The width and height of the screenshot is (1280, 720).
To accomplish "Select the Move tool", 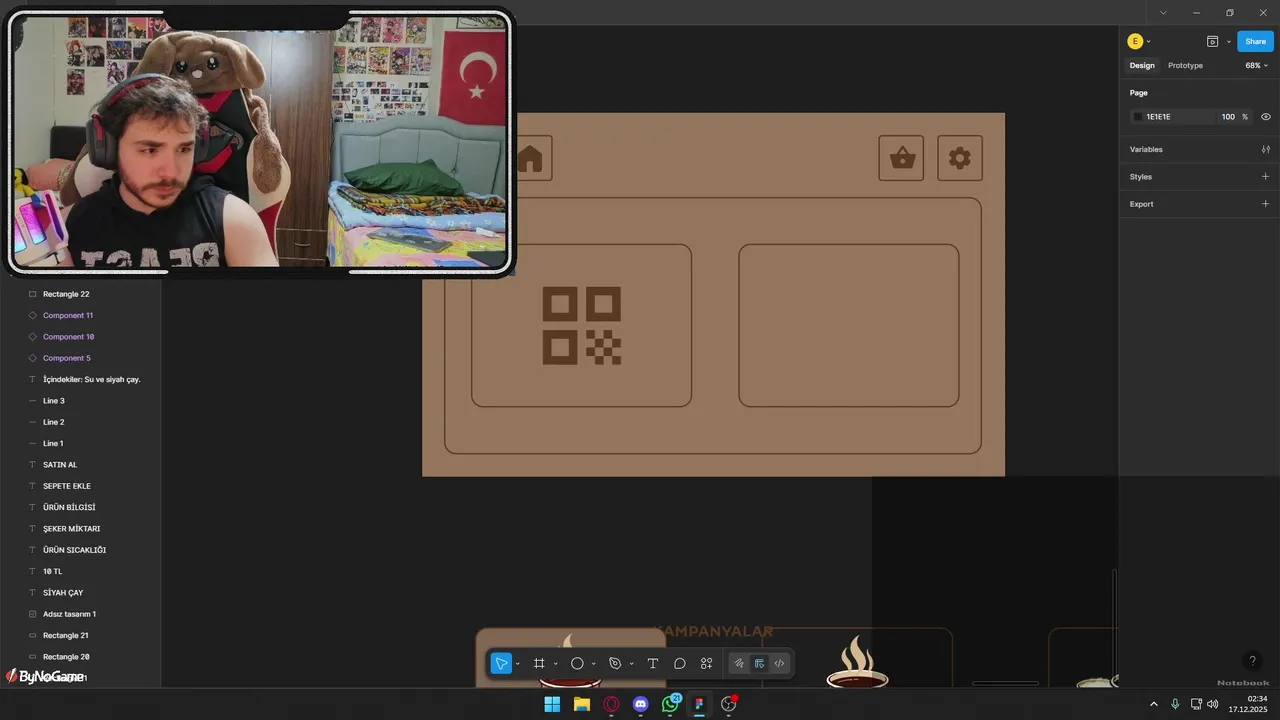I will pyautogui.click(x=501, y=663).
